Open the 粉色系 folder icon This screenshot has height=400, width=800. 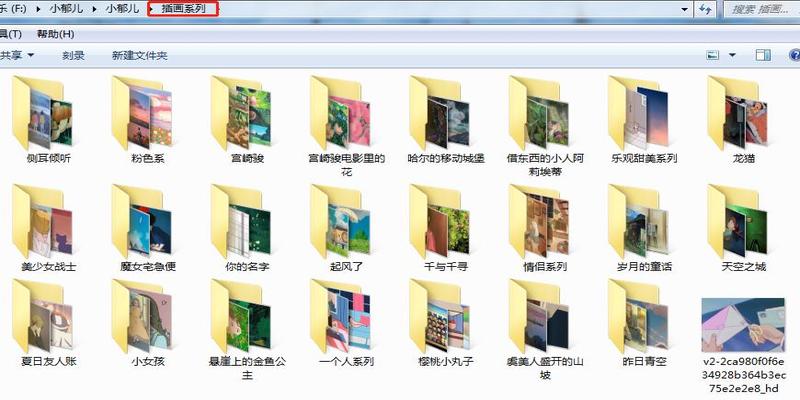(x=141, y=113)
